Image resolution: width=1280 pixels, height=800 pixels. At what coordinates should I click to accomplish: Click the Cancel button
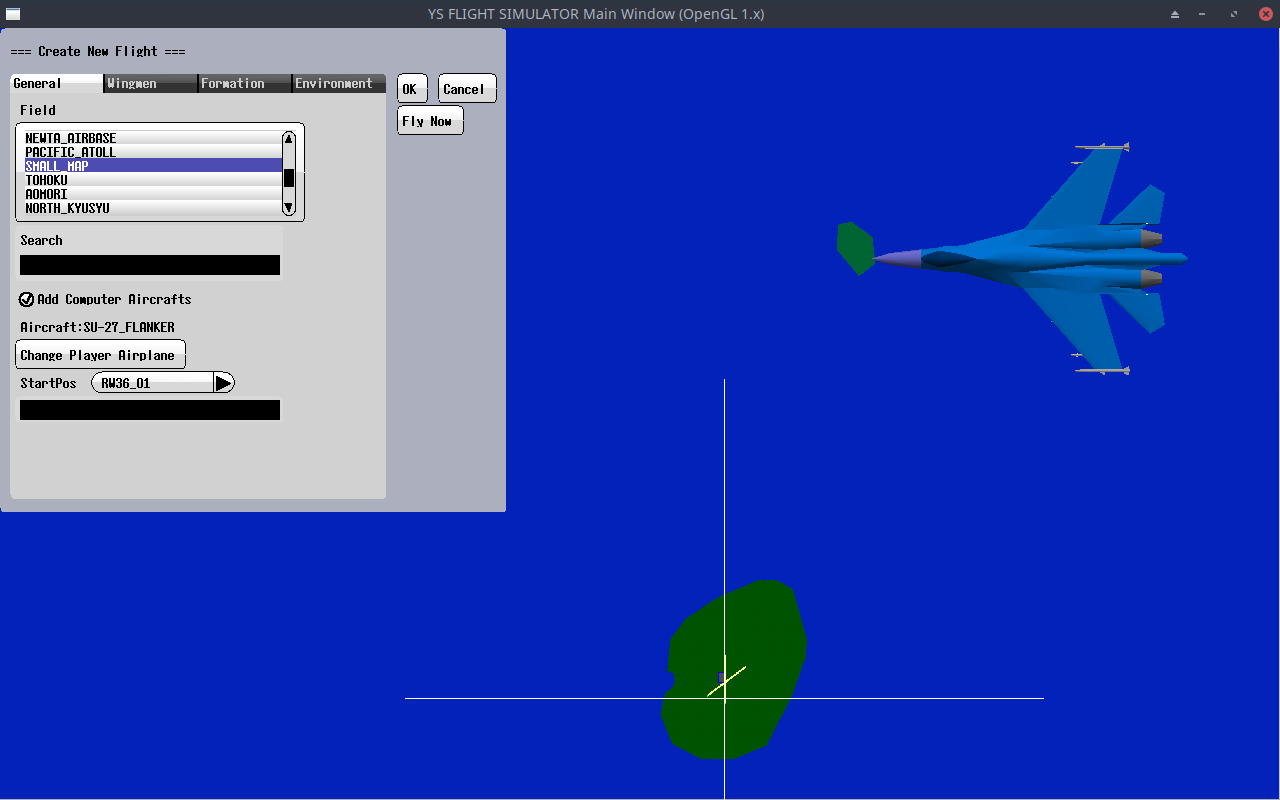pos(466,89)
